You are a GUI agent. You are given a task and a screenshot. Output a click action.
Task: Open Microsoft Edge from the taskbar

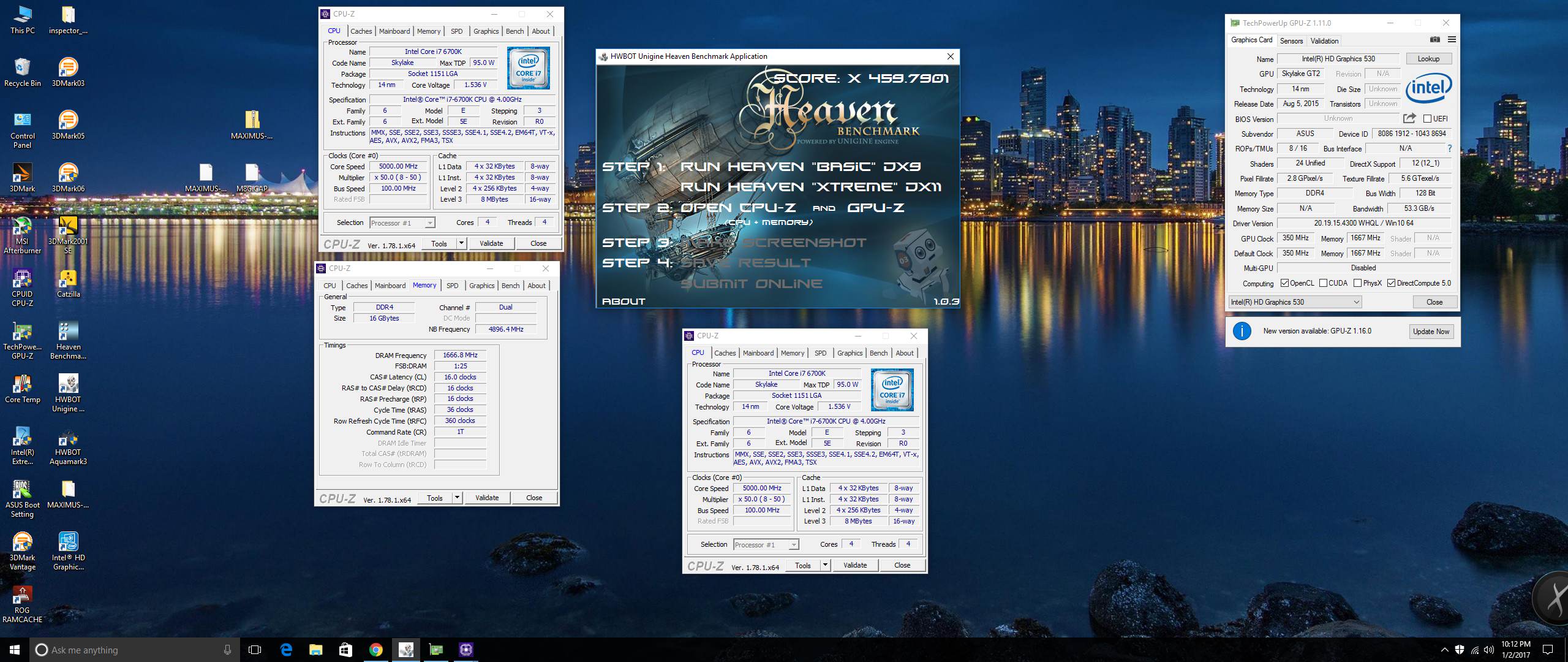286,650
